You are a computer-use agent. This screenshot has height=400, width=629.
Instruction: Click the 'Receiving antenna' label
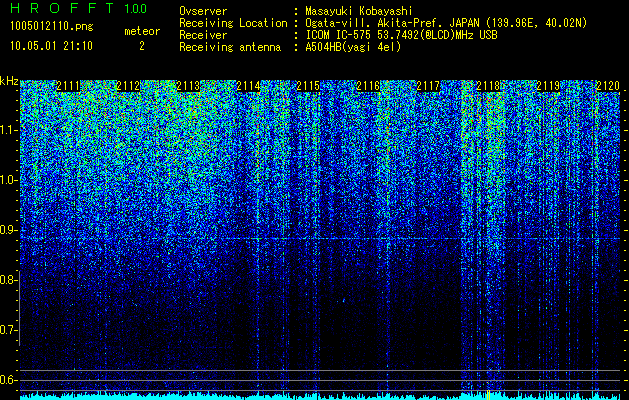[x=230, y=47]
